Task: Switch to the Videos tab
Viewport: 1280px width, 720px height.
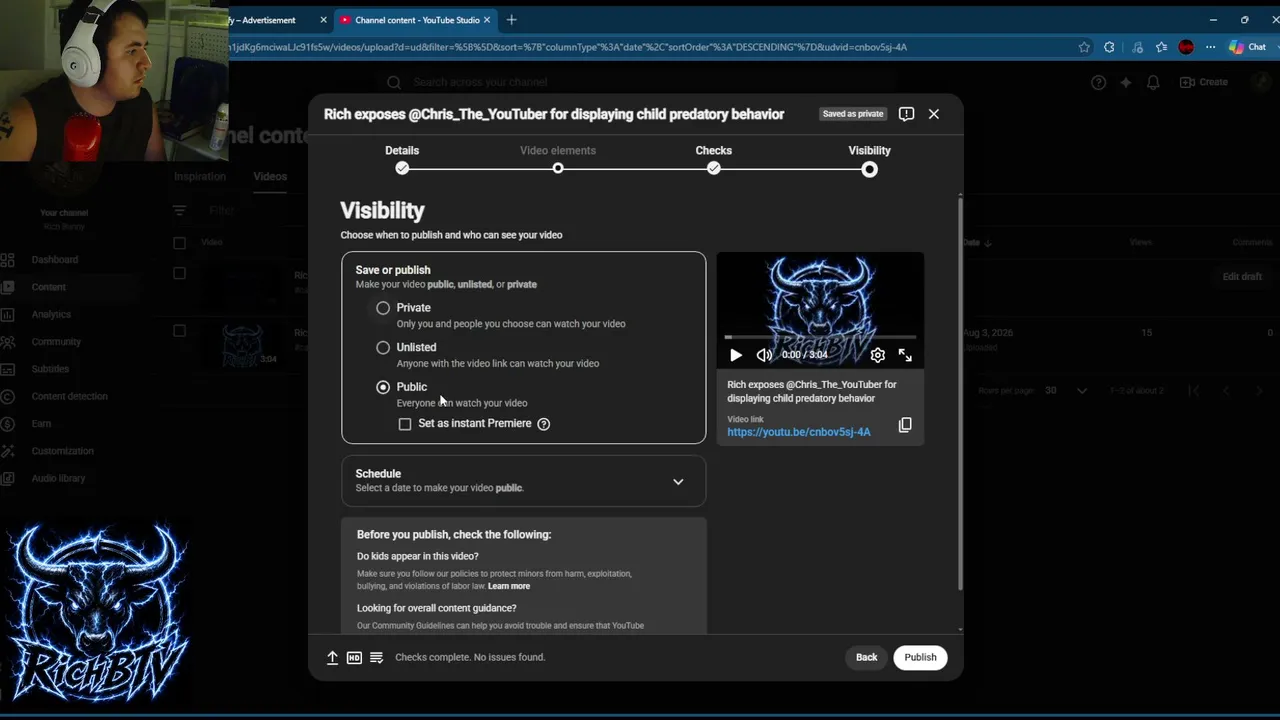Action: (x=270, y=177)
